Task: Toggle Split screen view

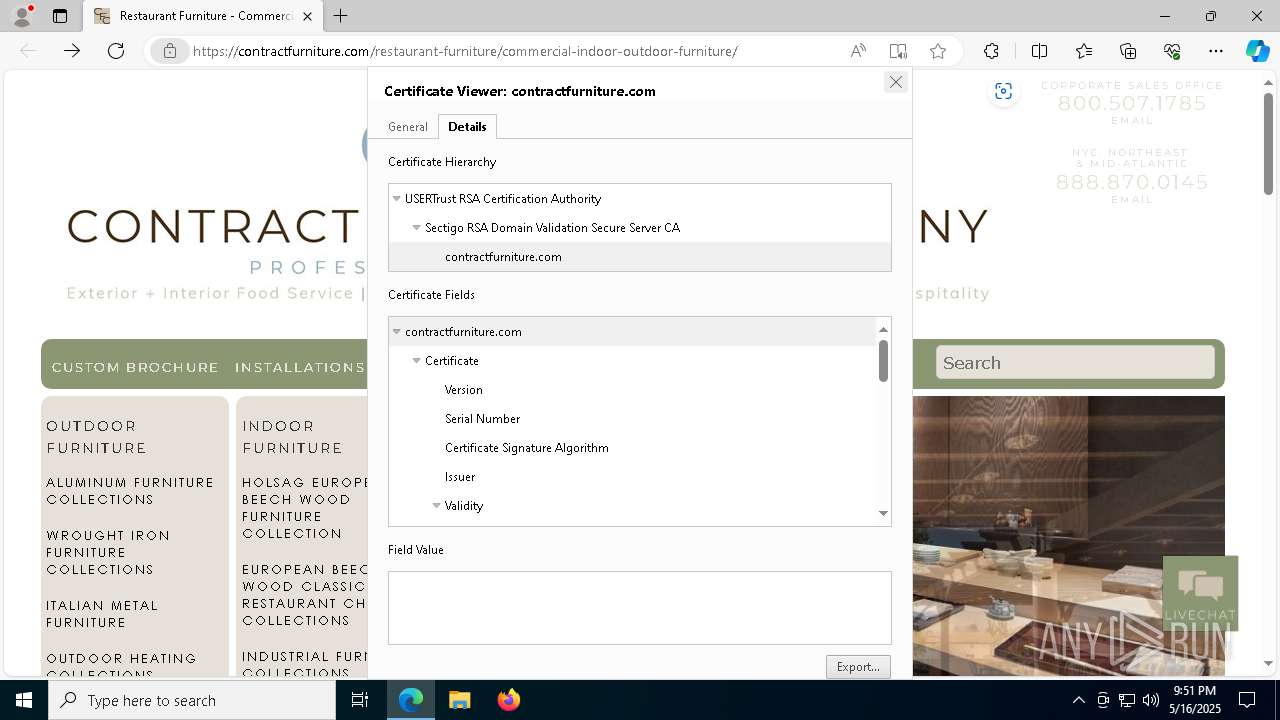Action: click(1039, 51)
